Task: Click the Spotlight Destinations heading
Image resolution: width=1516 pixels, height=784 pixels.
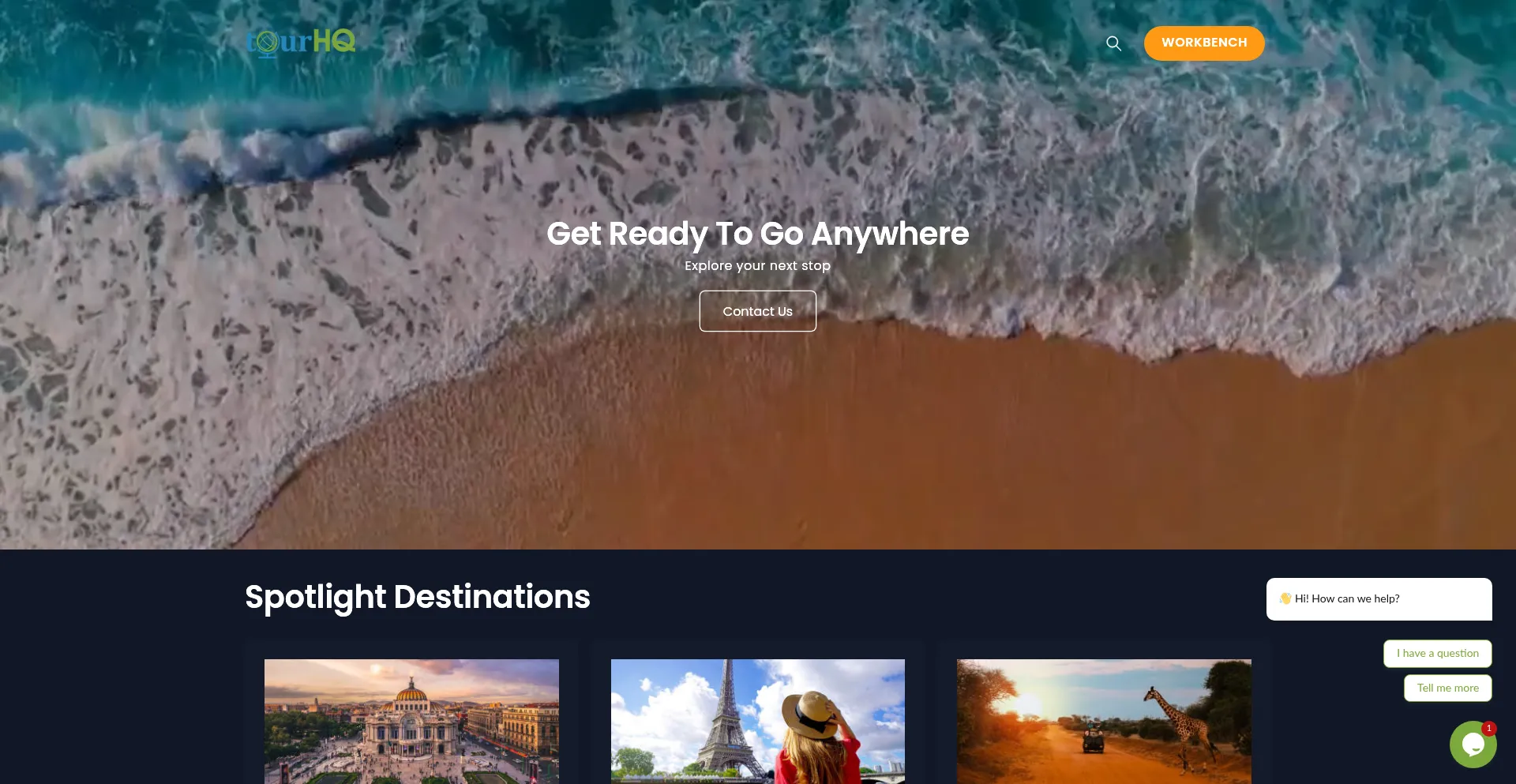Action: [x=418, y=598]
